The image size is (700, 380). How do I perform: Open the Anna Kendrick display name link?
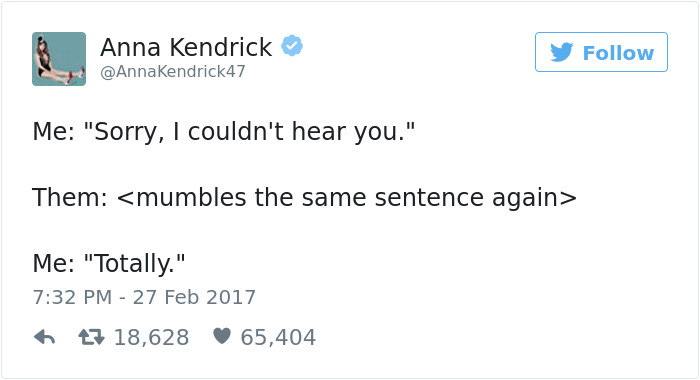[186, 47]
